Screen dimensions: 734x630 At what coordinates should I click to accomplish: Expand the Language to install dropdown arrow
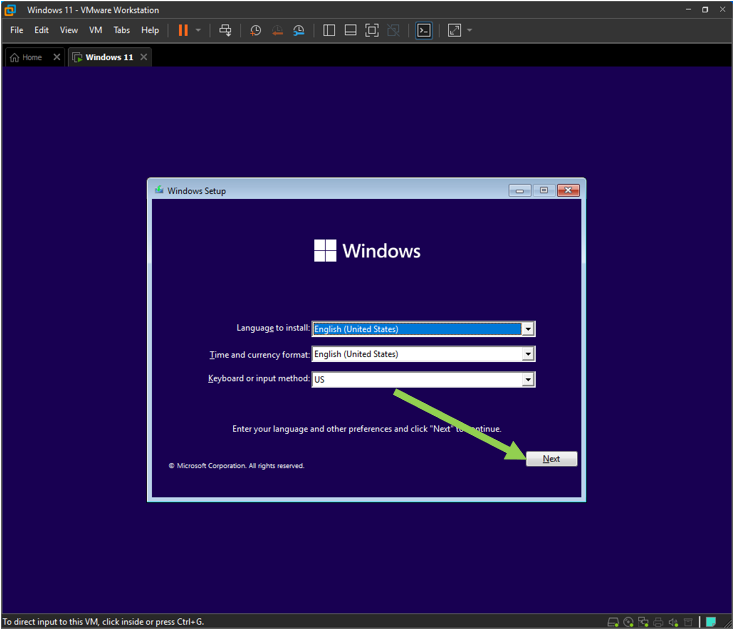pyautogui.click(x=528, y=329)
